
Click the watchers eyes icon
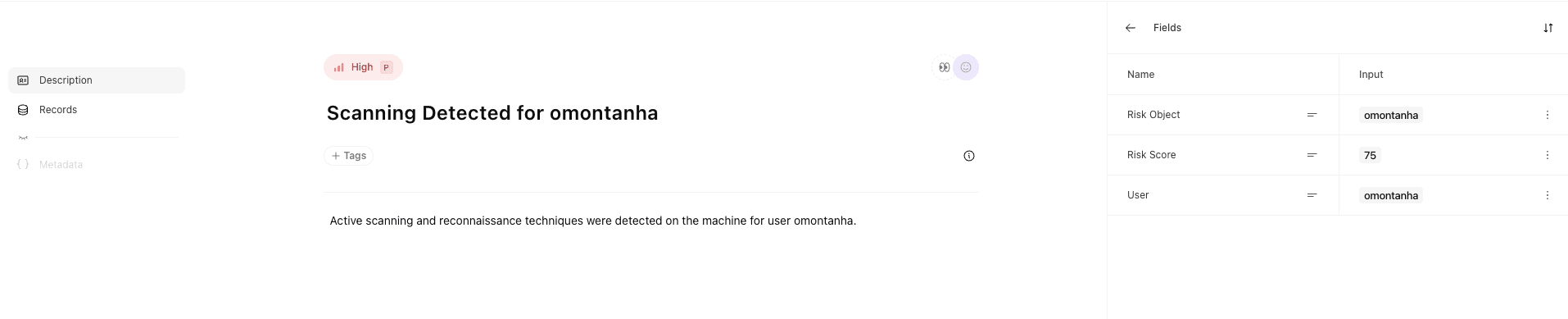click(x=944, y=67)
